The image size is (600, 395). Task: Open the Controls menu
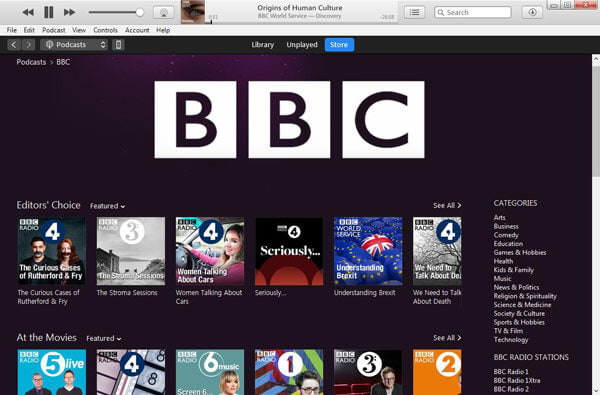click(x=105, y=30)
